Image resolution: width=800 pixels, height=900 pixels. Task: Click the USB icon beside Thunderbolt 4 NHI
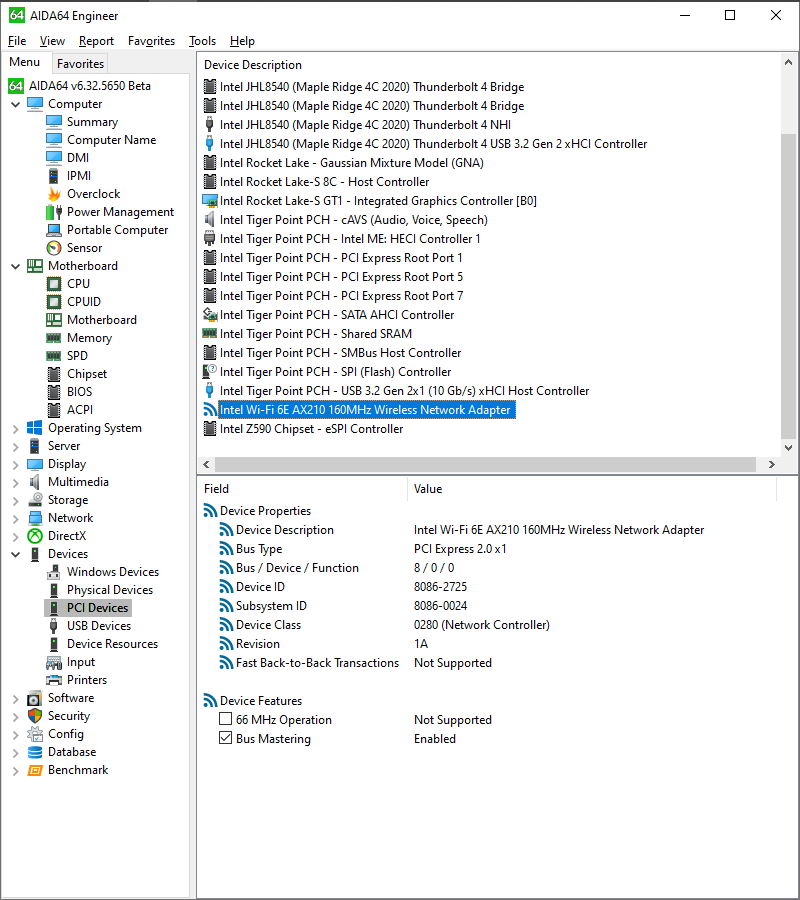click(210, 125)
